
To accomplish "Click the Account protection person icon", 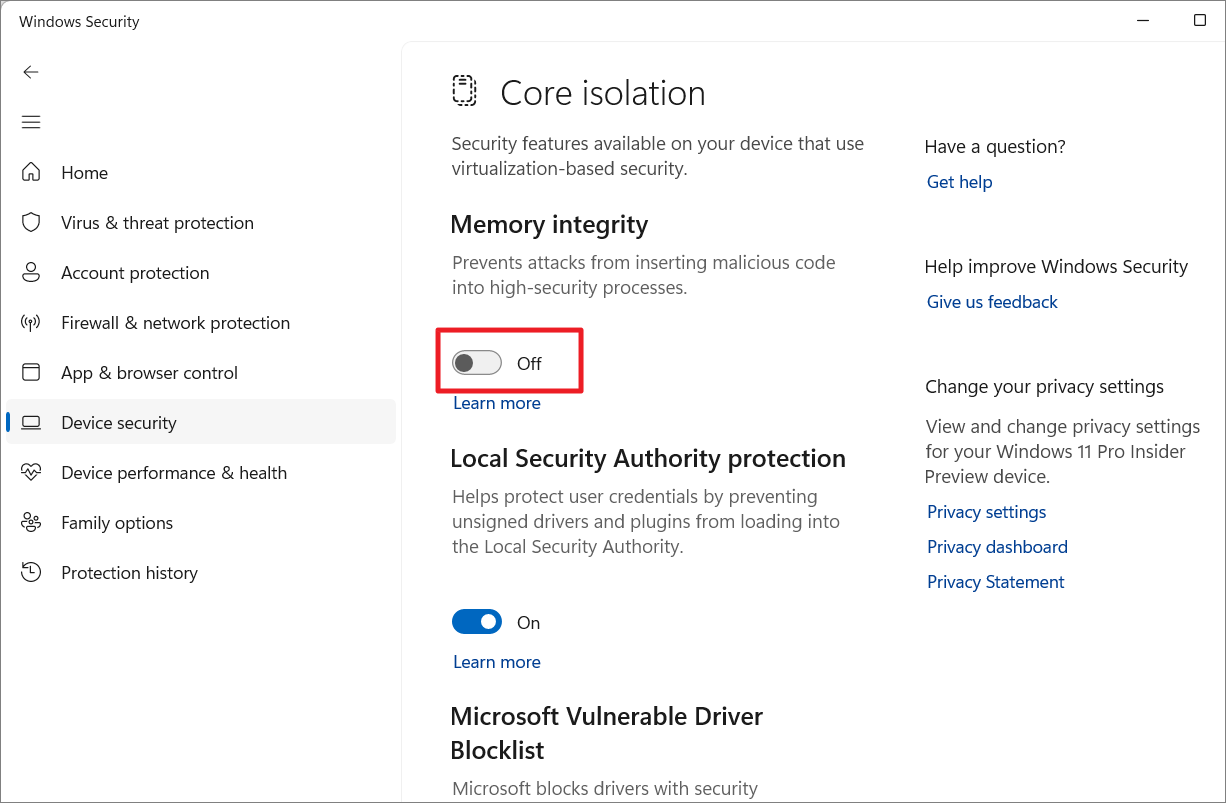I will click(x=31, y=272).
